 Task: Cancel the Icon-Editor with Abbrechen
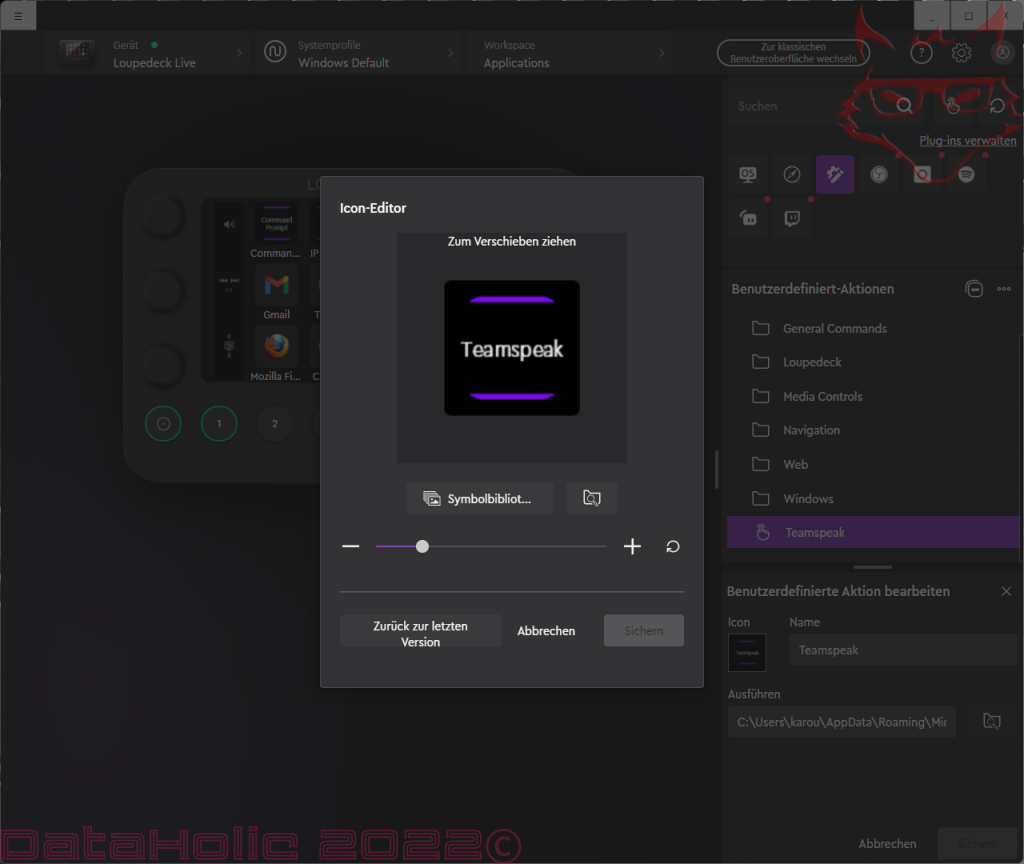(546, 631)
